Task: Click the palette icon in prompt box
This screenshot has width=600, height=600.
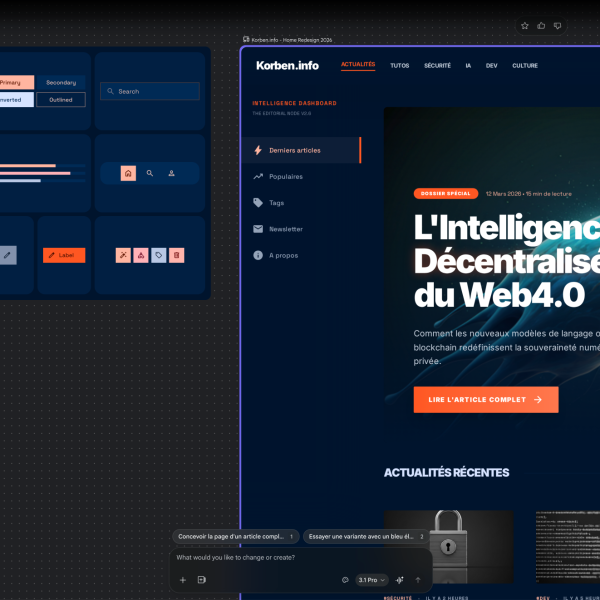Action: (x=345, y=580)
